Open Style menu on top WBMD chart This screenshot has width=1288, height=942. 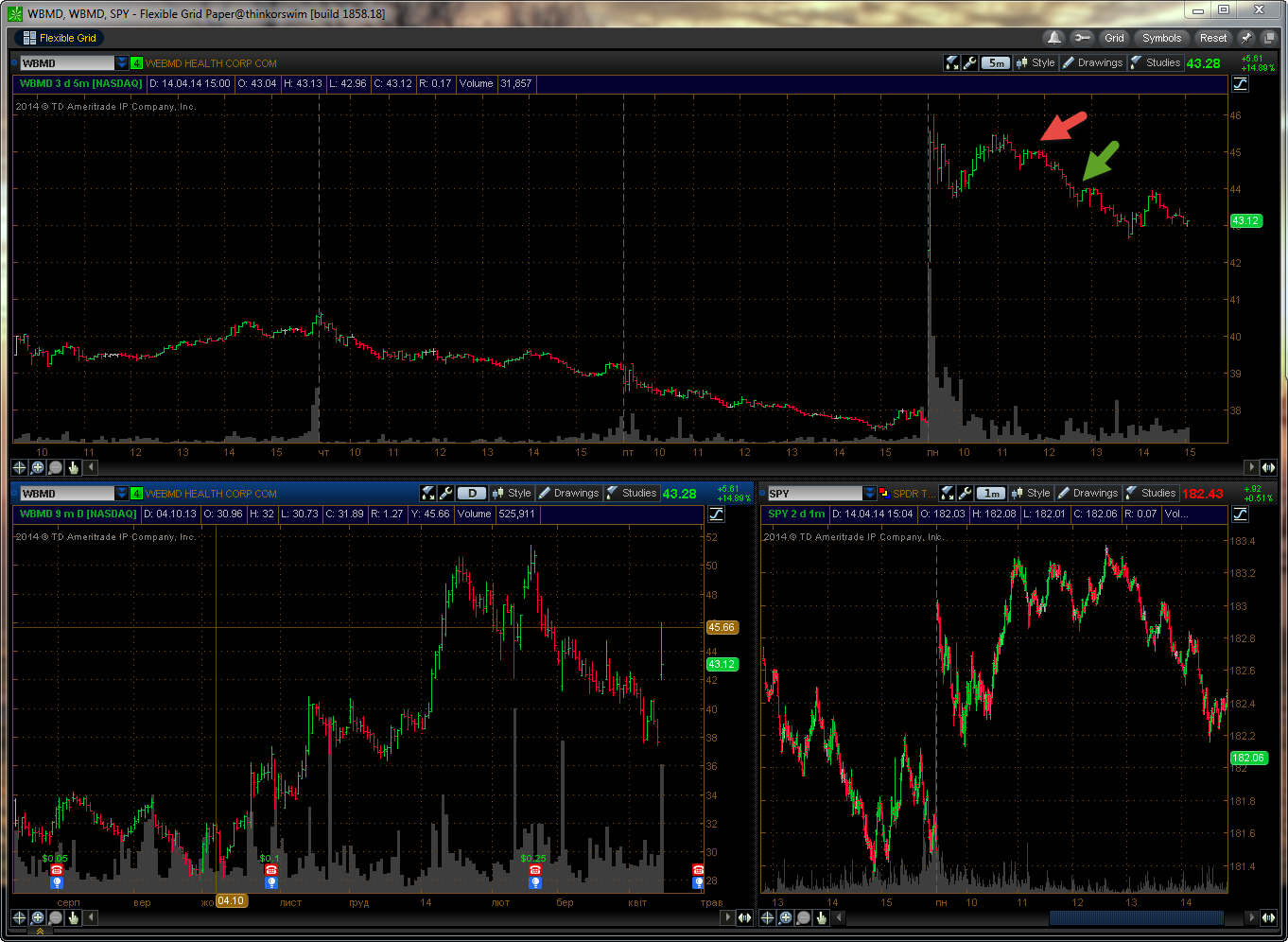[x=1036, y=62]
